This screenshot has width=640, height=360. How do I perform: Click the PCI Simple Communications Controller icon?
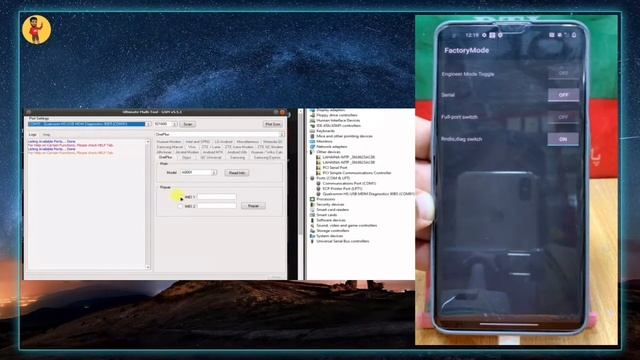pyautogui.click(x=318, y=173)
